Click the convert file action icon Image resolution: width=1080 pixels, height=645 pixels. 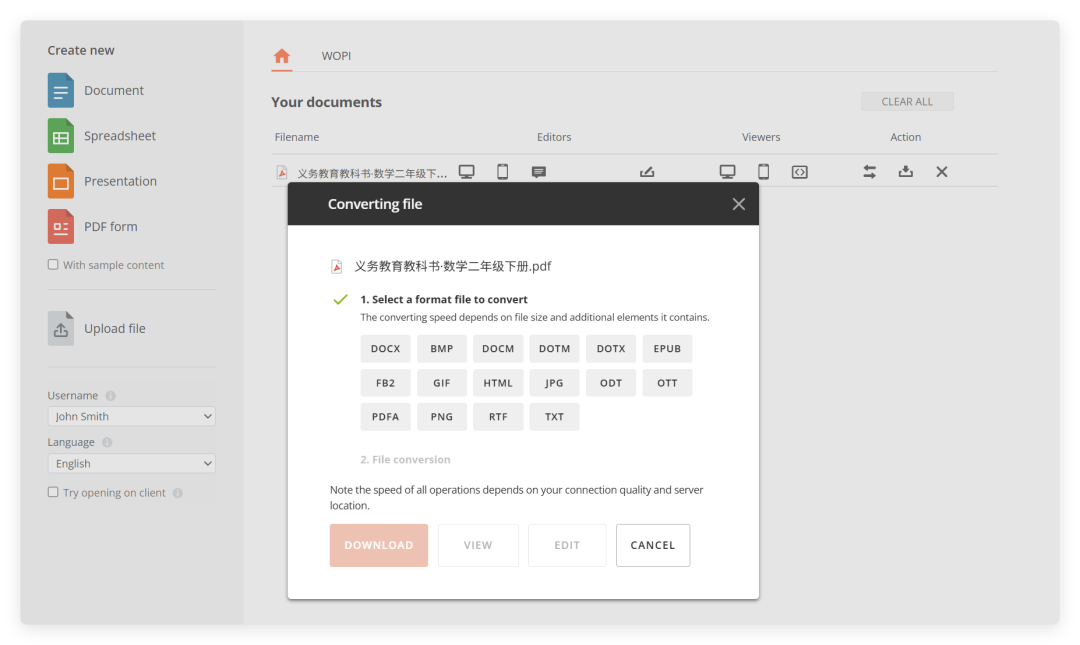pyautogui.click(x=870, y=172)
